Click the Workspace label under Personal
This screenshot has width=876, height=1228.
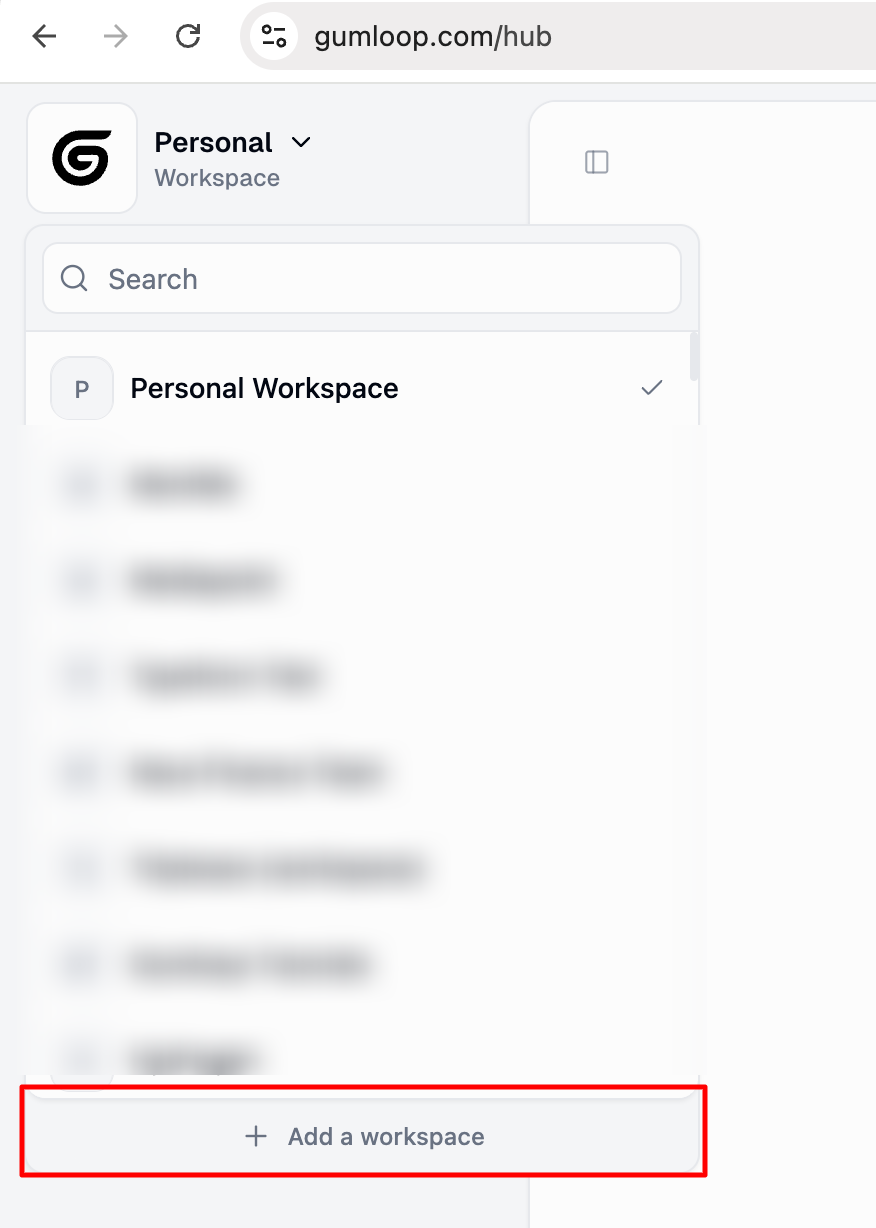[x=217, y=178]
